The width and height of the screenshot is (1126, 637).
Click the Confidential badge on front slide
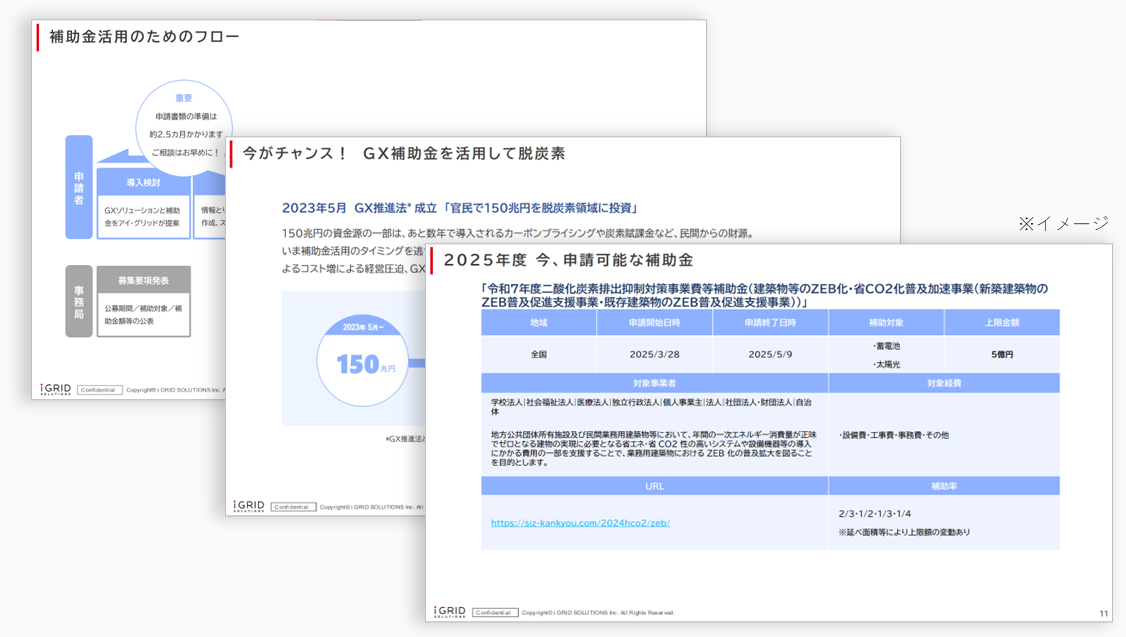494,612
